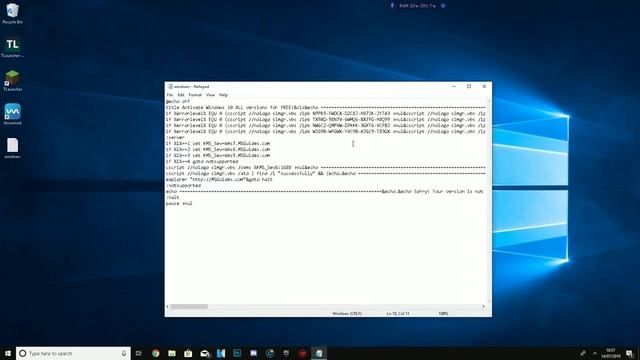Image resolution: width=640 pixels, height=360 pixels.
Task: Open the Help menu in Notepad
Action: pyautogui.click(x=223, y=95)
